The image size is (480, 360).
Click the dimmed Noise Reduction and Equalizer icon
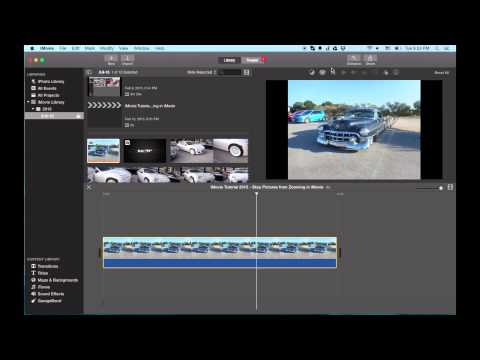tap(365, 72)
